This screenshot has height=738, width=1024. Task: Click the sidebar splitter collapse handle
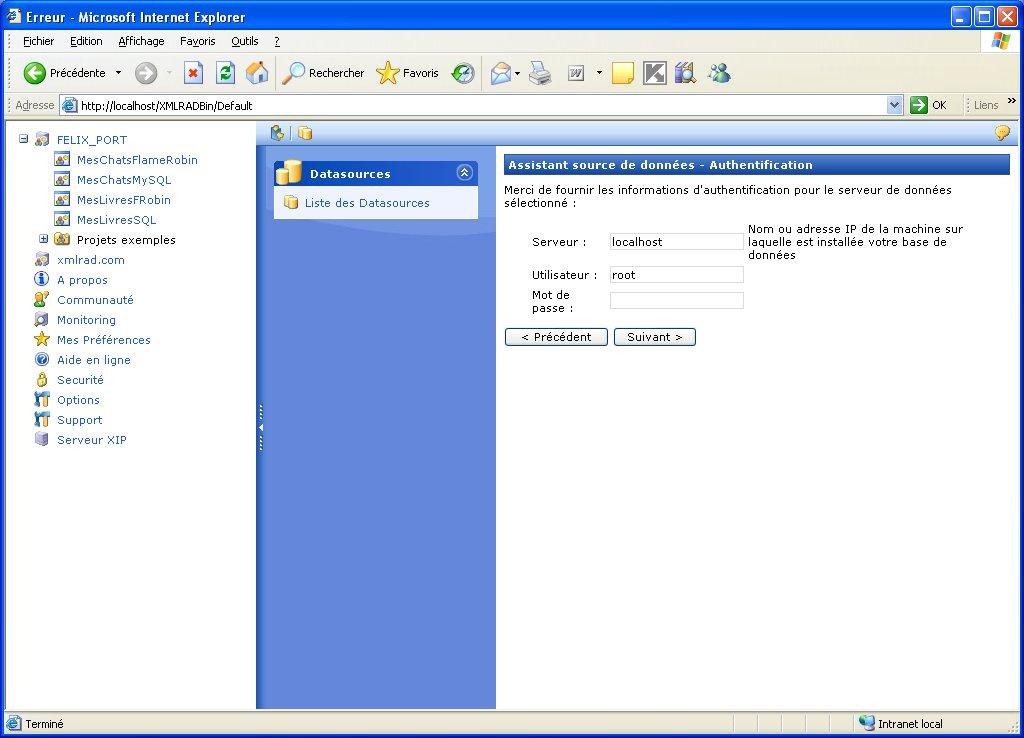coord(261,427)
